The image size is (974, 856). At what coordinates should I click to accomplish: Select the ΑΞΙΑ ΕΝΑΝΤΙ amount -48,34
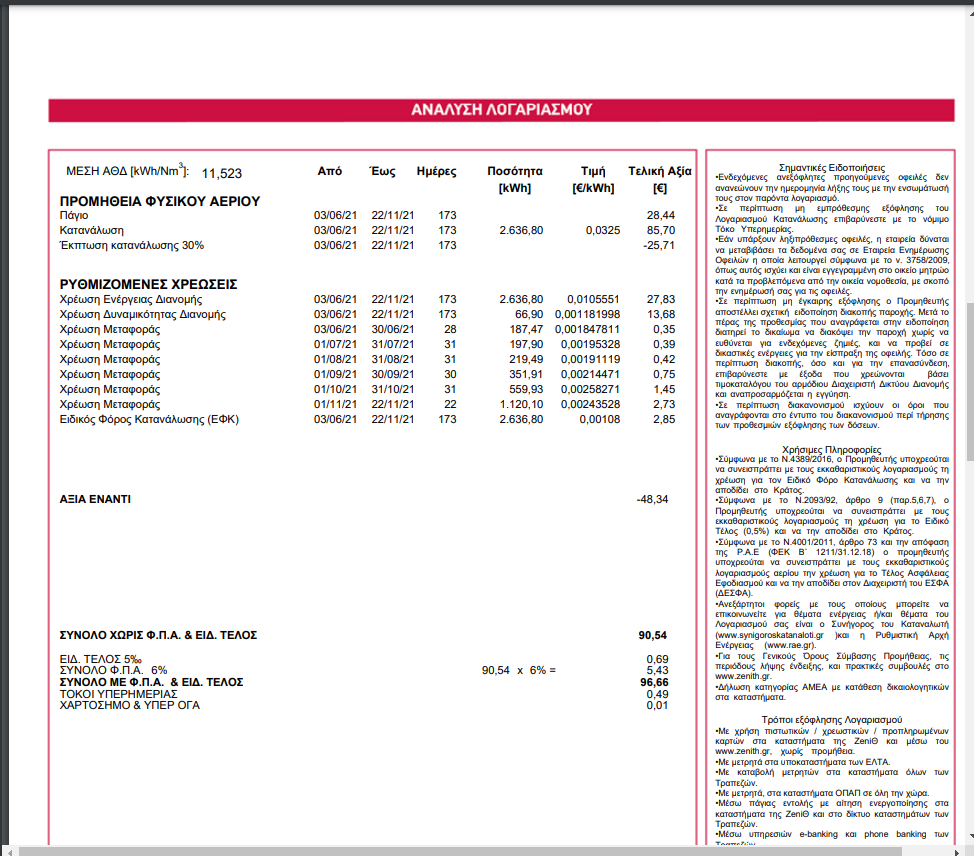[x=652, y=499]
